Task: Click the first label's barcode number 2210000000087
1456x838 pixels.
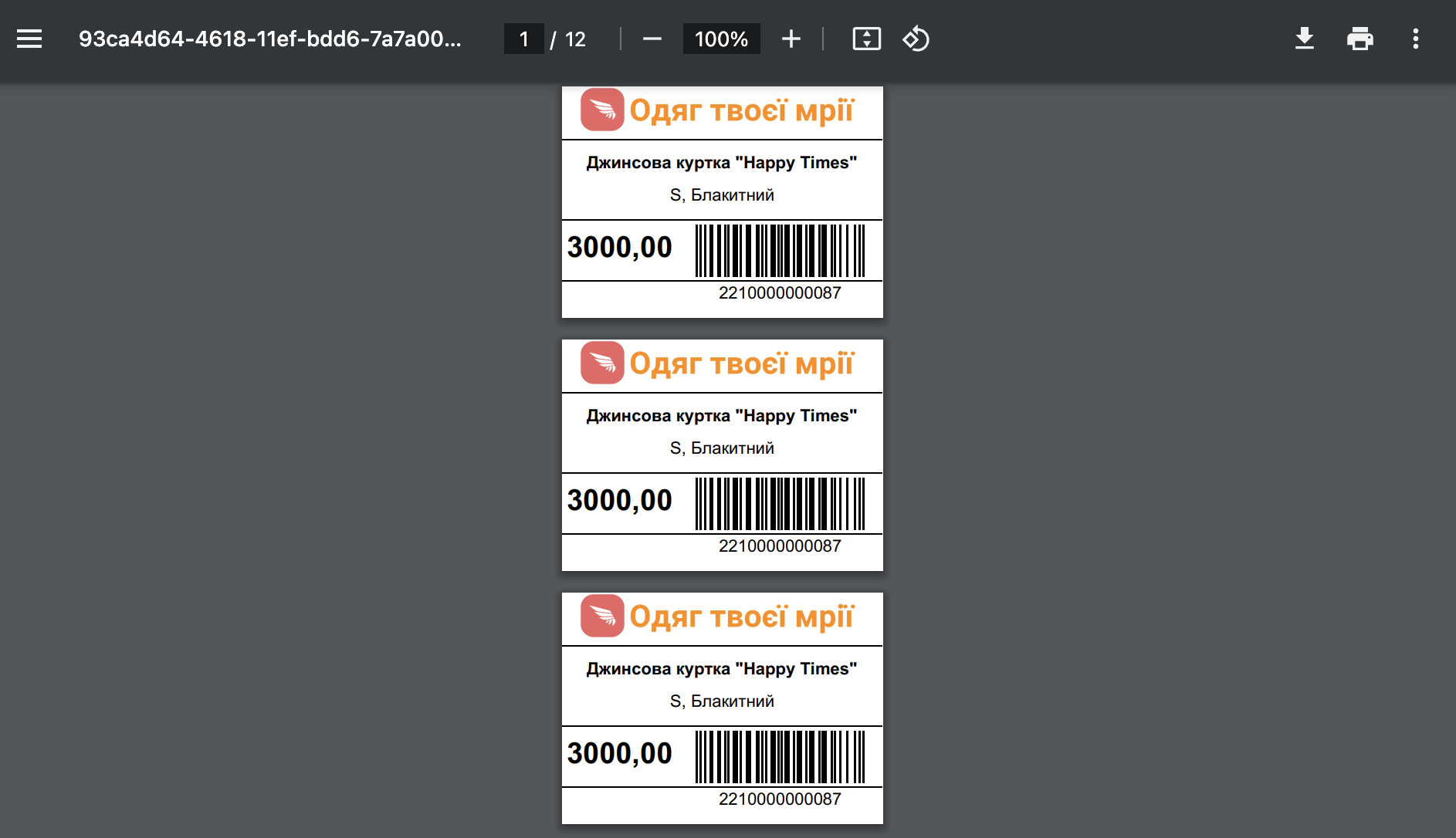Action: [780, 293]
